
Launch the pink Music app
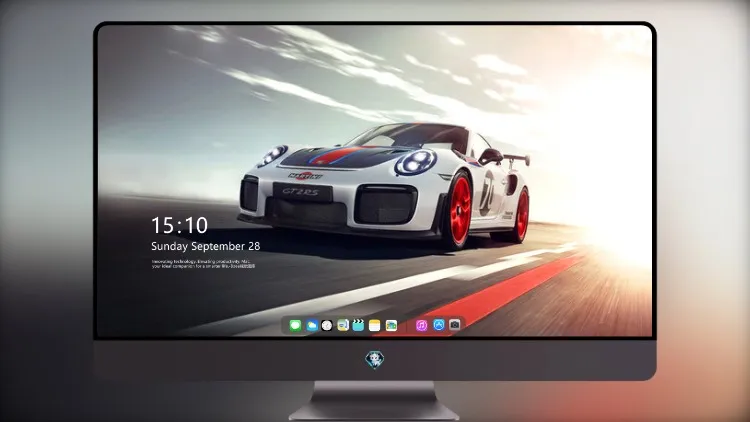click(421, 325)
